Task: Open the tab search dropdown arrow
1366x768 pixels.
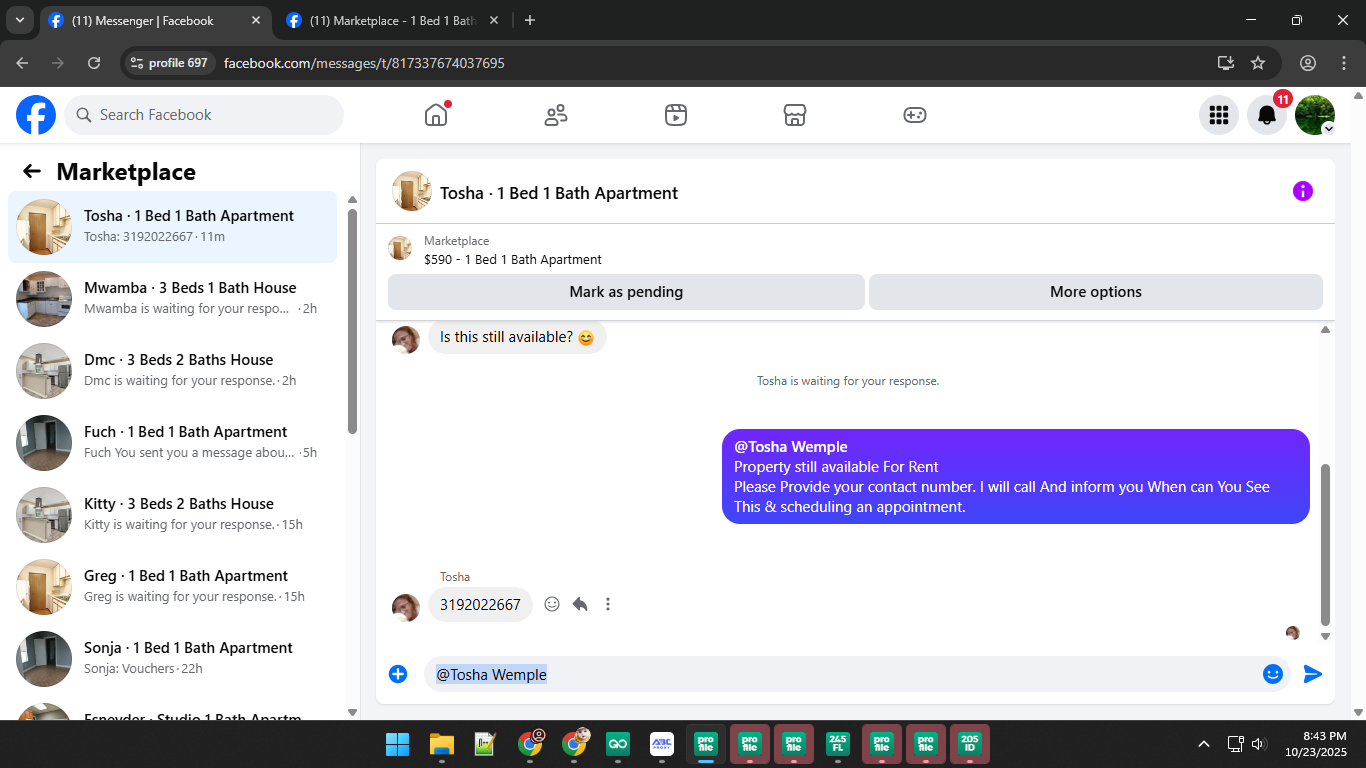Action: 19,20
